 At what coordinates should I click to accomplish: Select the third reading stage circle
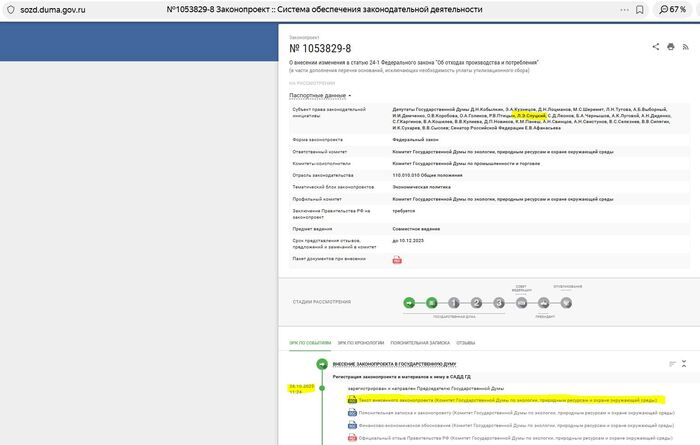(x=499, y=302)
